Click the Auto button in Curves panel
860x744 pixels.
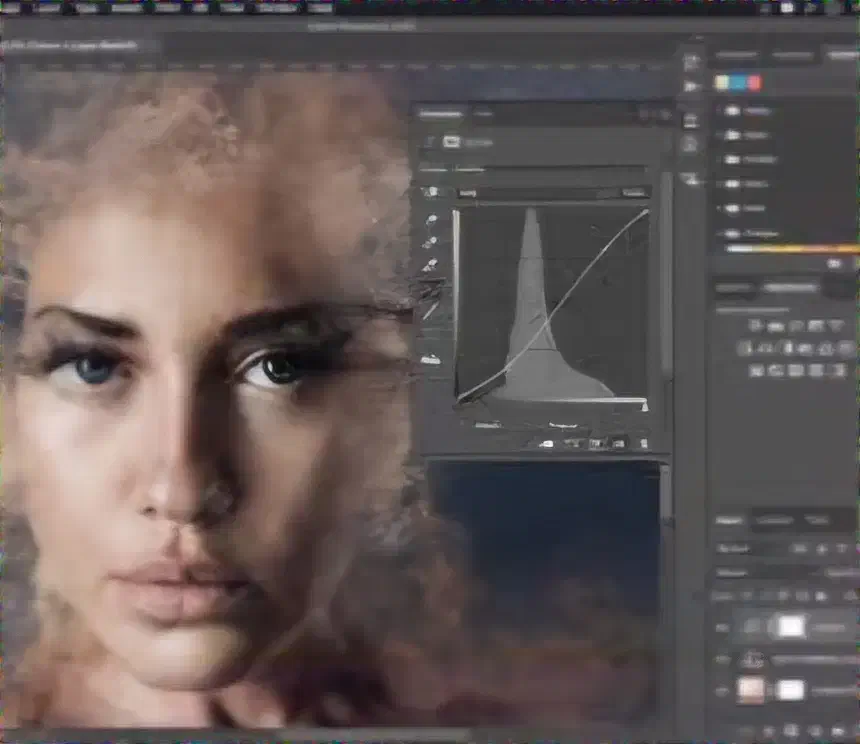(634, 192)
